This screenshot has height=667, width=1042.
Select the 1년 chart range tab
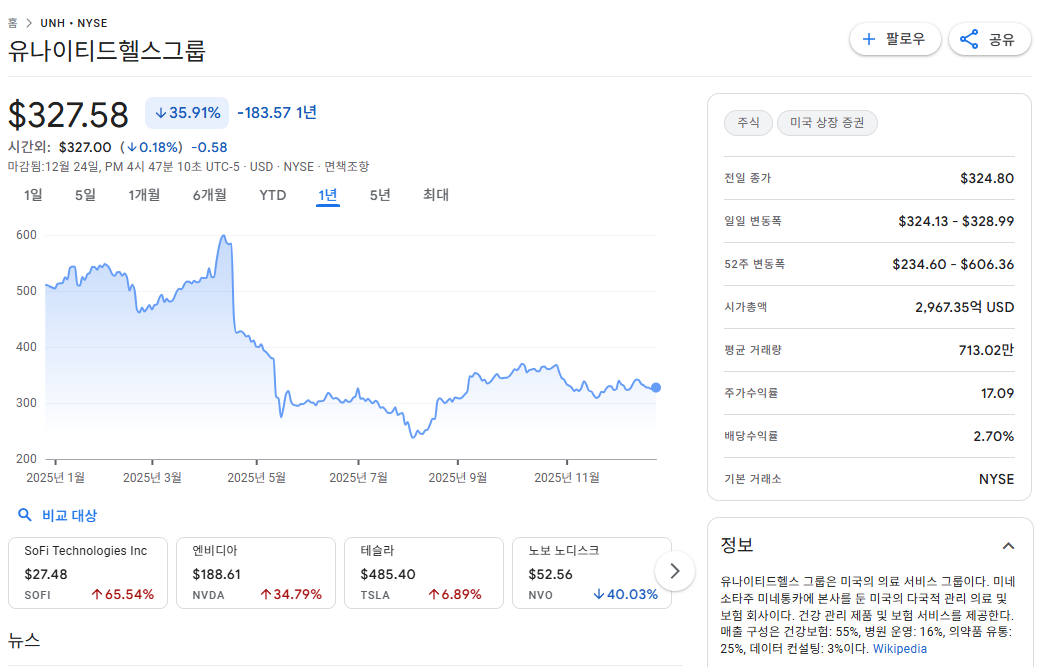(x=328, y=195)
